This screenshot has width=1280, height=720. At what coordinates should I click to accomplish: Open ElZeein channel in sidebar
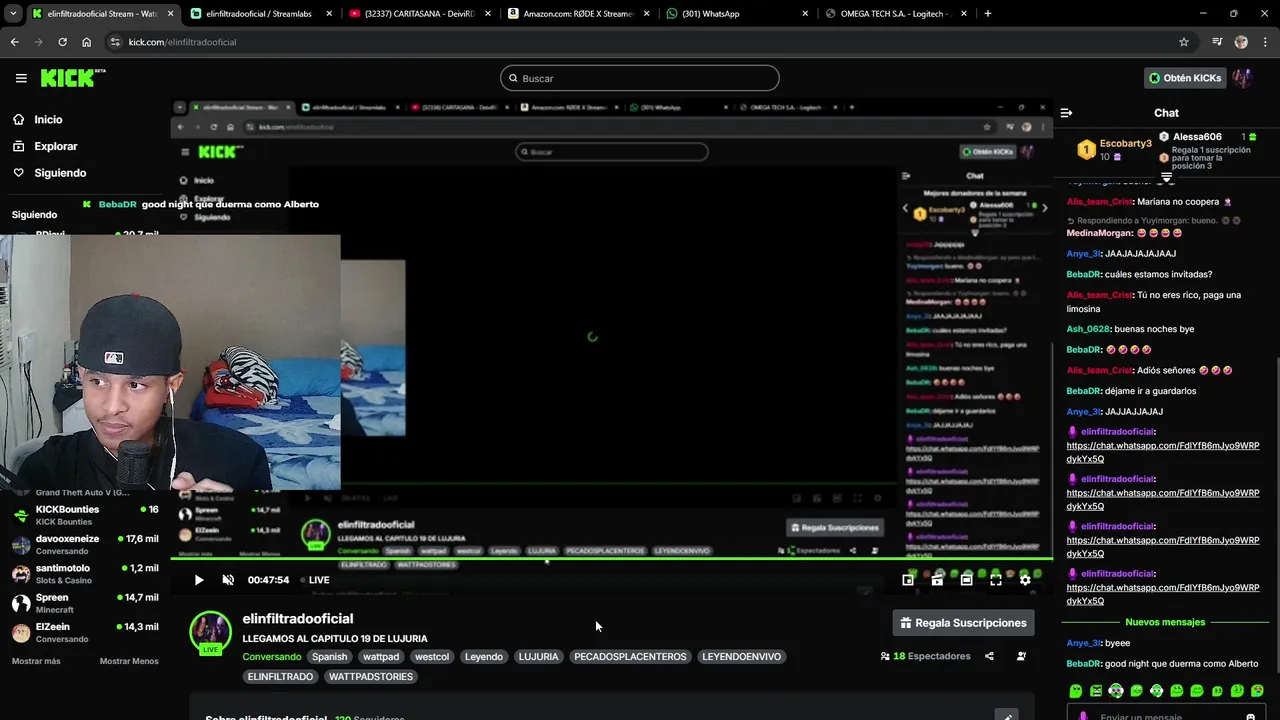[85, 632]
